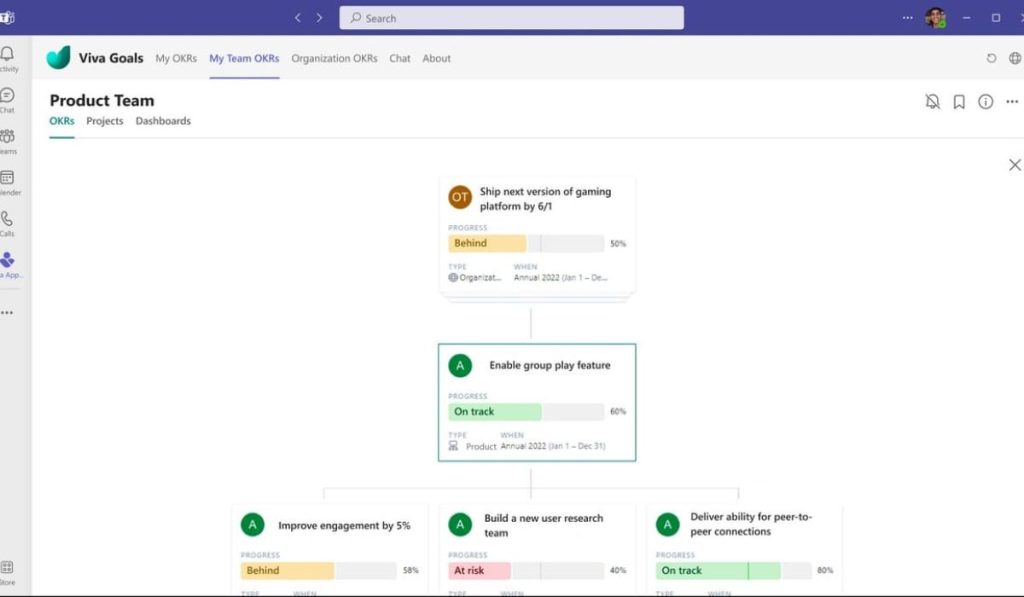This screenshot has height=597, width=1024.
Task: Click the 50% progress value
Action: tap(618, 244)
